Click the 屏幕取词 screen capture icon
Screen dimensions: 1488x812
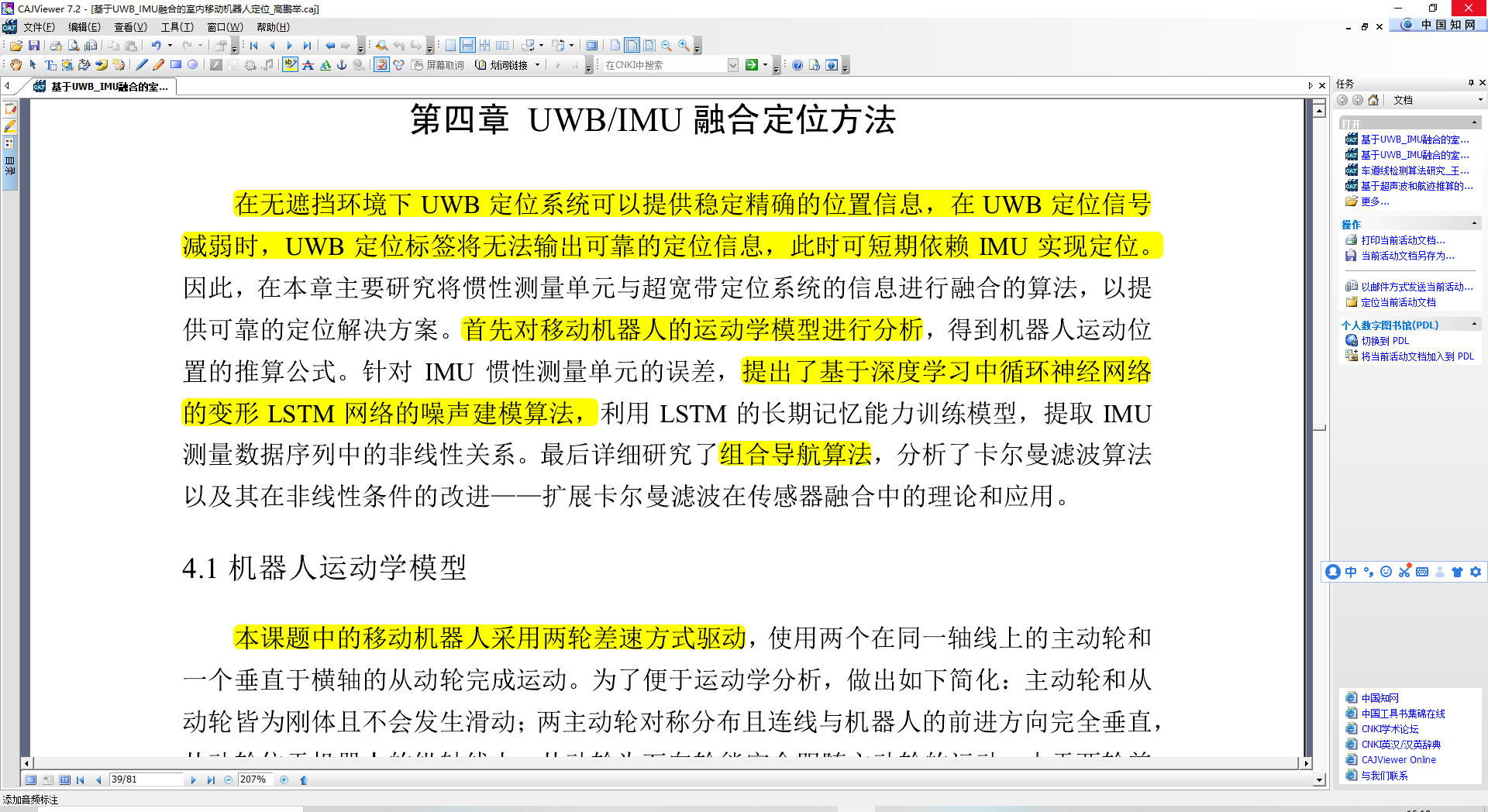click(417, 64)
